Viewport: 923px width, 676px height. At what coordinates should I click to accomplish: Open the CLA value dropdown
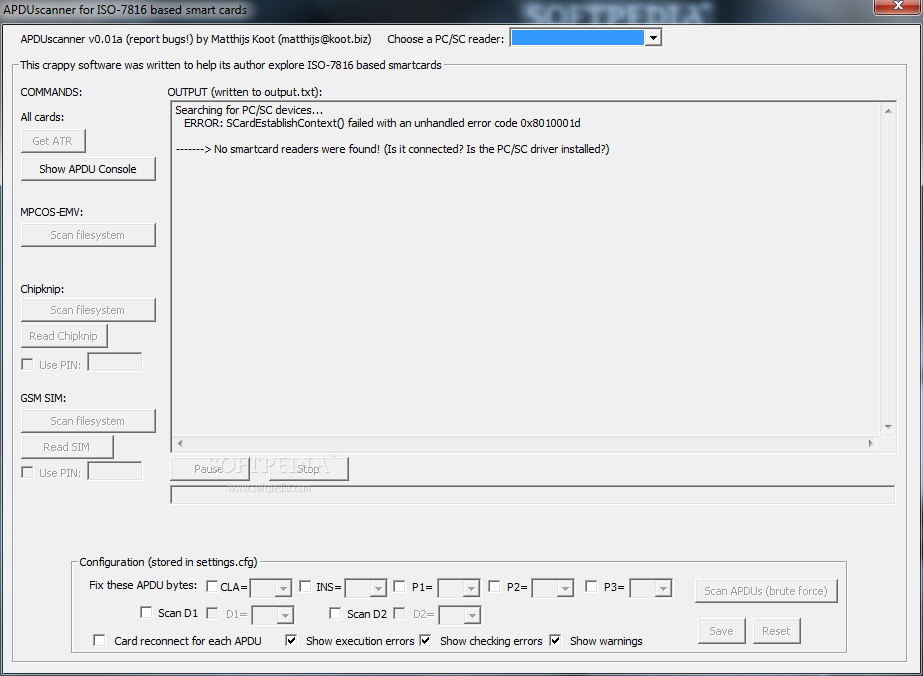pyautogui.click(x=283, y=588)
